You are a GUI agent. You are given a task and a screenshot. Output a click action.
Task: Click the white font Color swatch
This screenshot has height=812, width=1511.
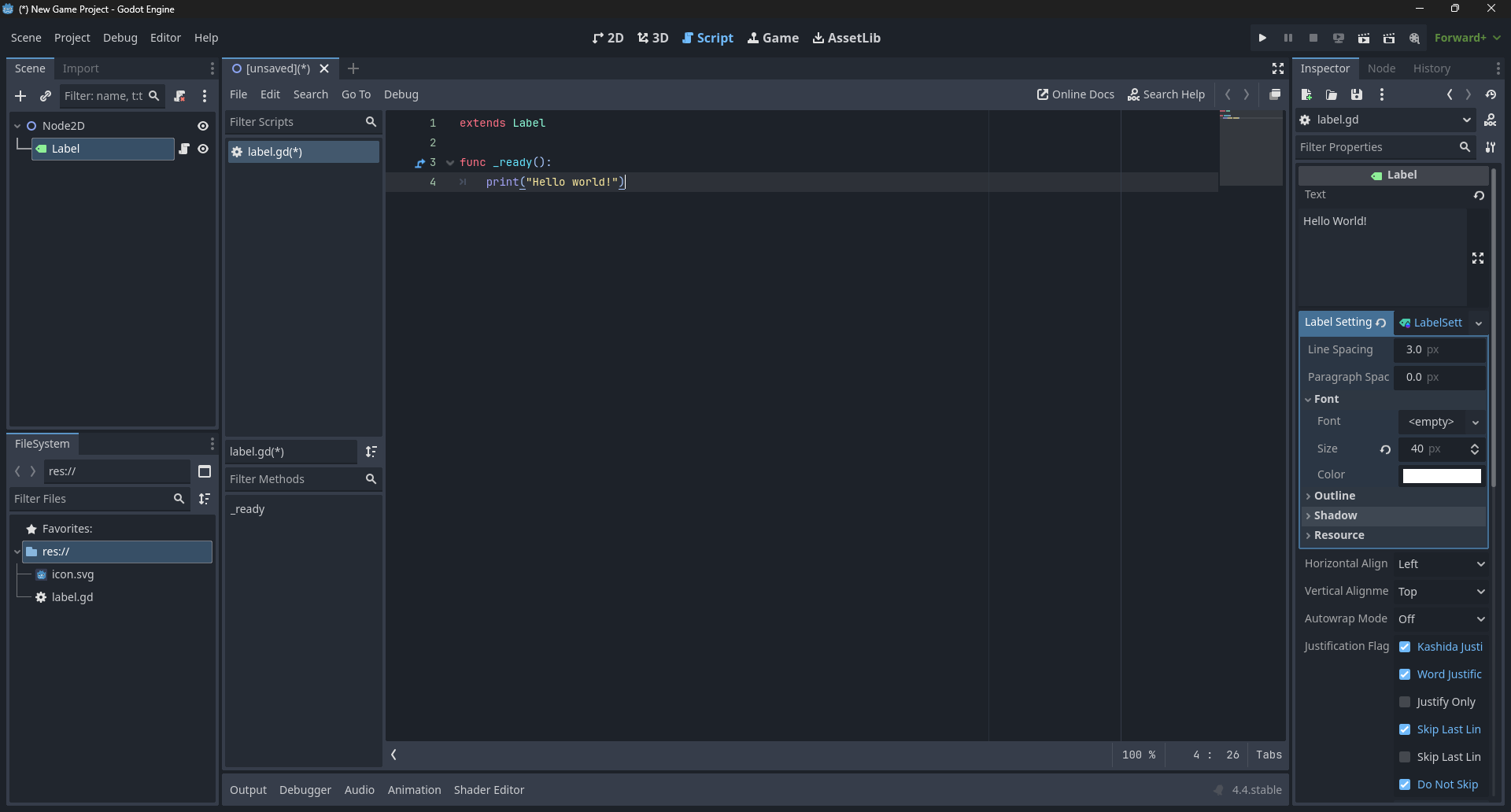point(1441,475)
